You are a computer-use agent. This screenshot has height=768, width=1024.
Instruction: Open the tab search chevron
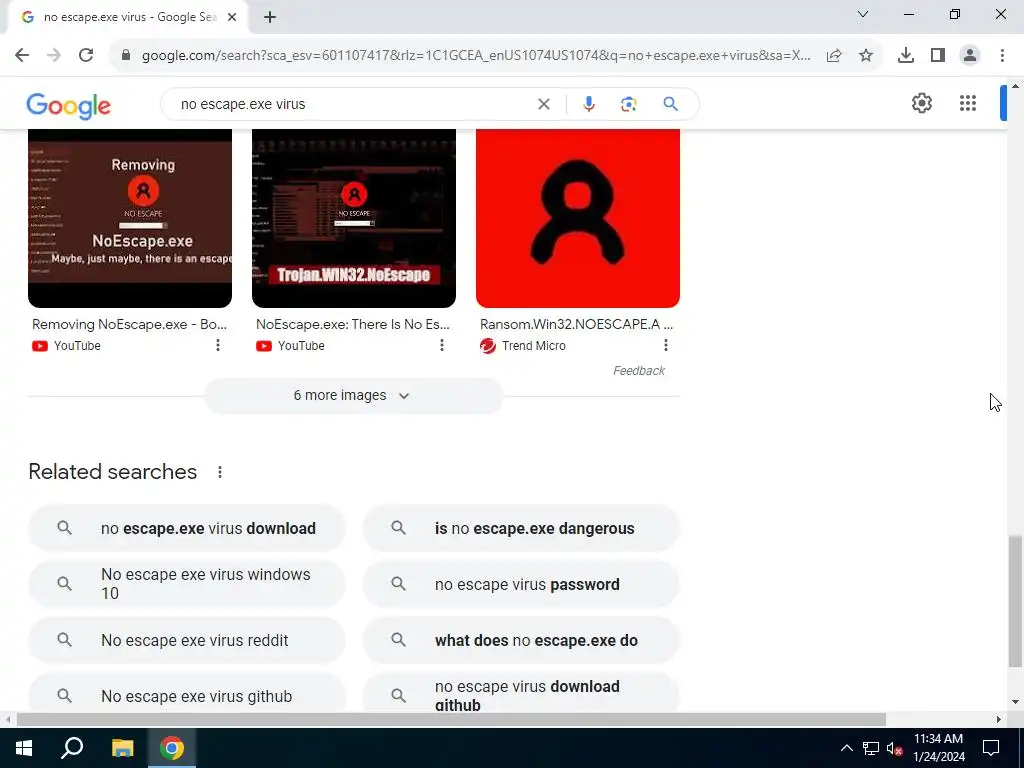tap(863, 14)
